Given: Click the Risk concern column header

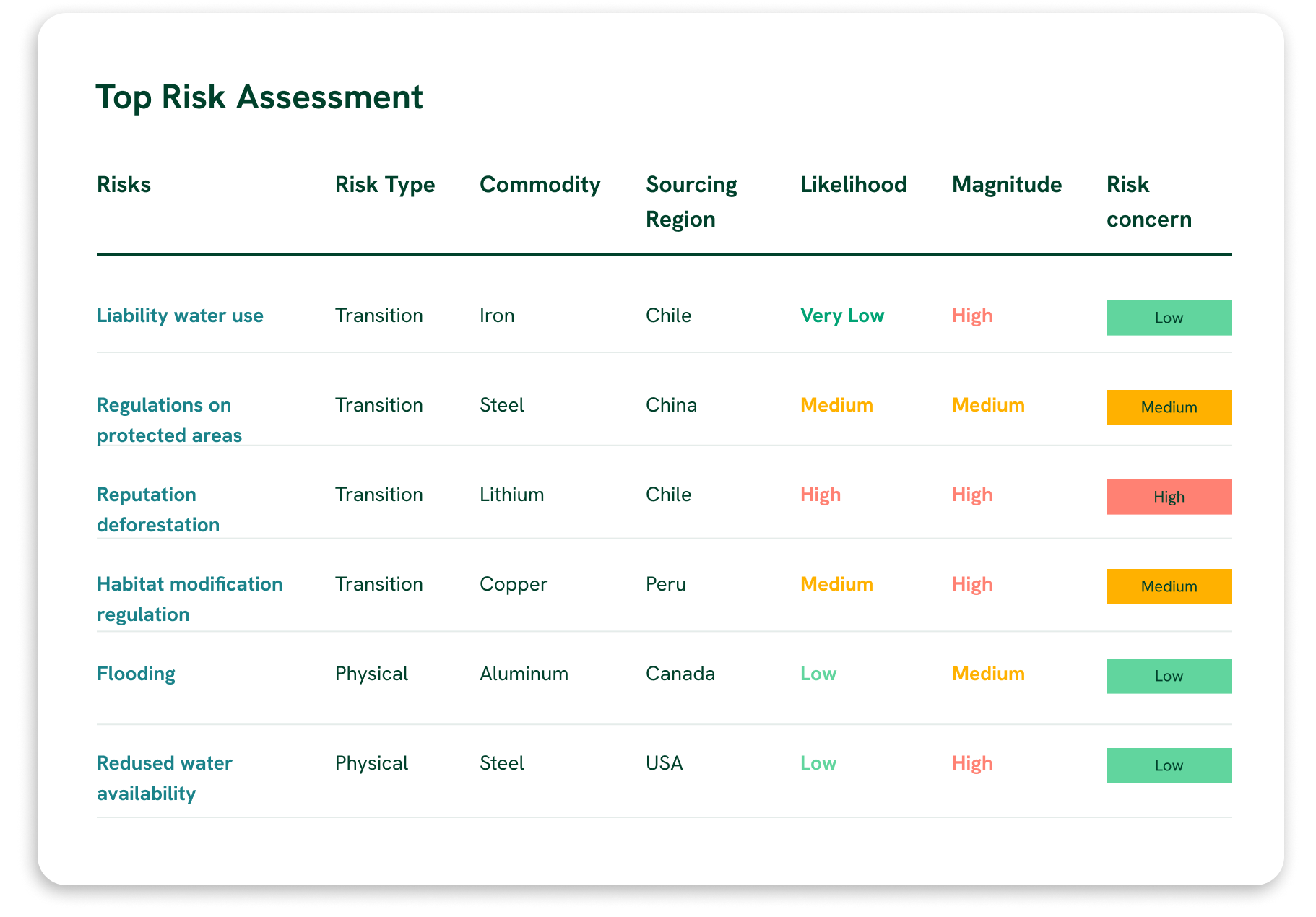Looking at the screenshot, I should (1148, 201).
